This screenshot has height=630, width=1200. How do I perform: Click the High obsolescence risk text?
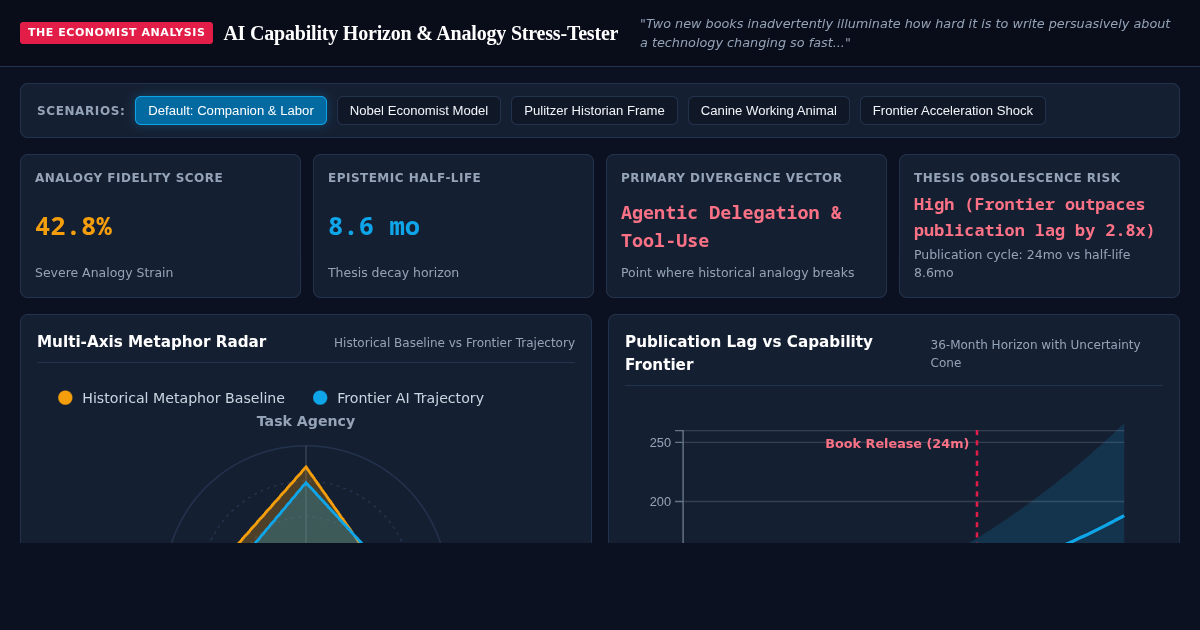point(1034,217)
